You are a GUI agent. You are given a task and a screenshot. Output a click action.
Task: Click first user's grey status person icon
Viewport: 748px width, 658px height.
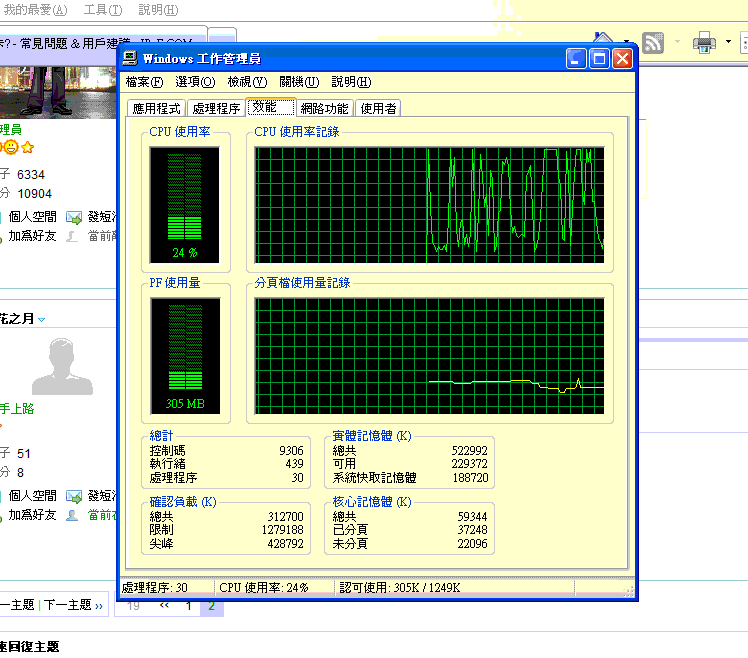(72, 236)
